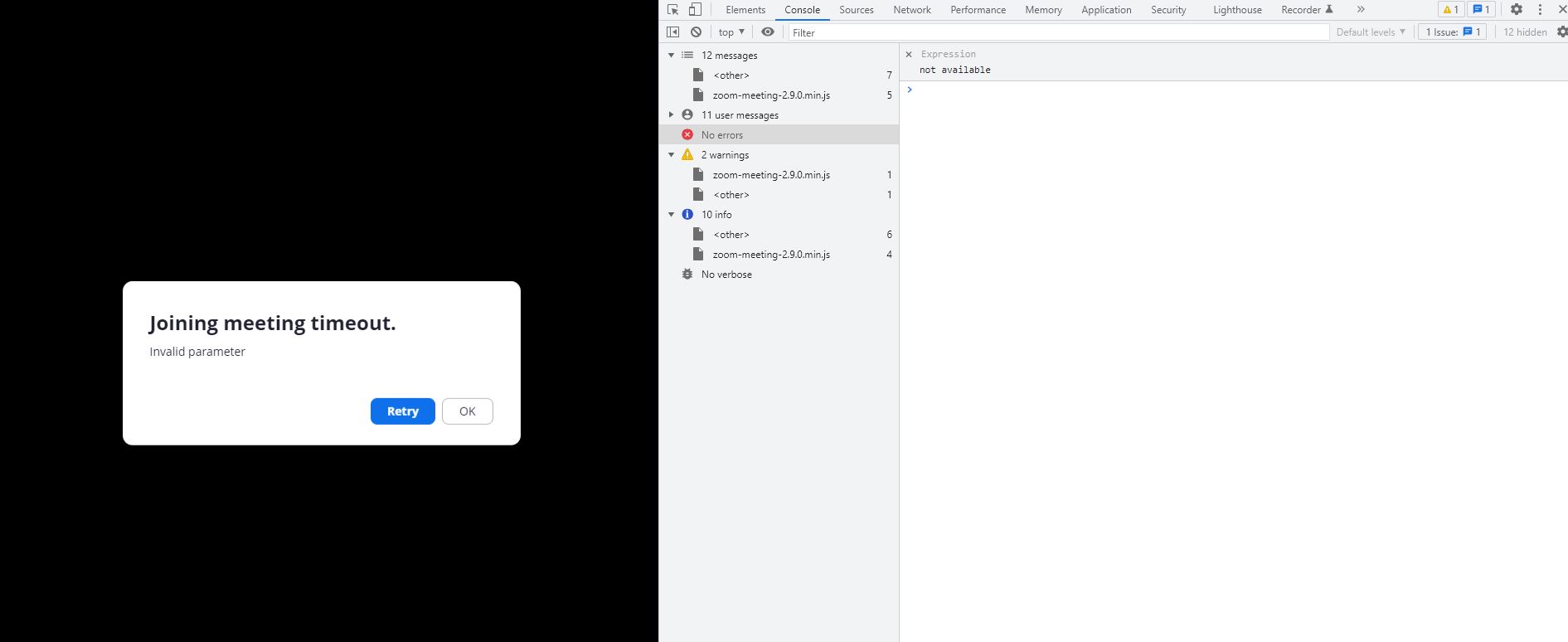Screen dimensions: 1568x642
Task: Toggle the device toolbar icon
Action: [695, 10]
